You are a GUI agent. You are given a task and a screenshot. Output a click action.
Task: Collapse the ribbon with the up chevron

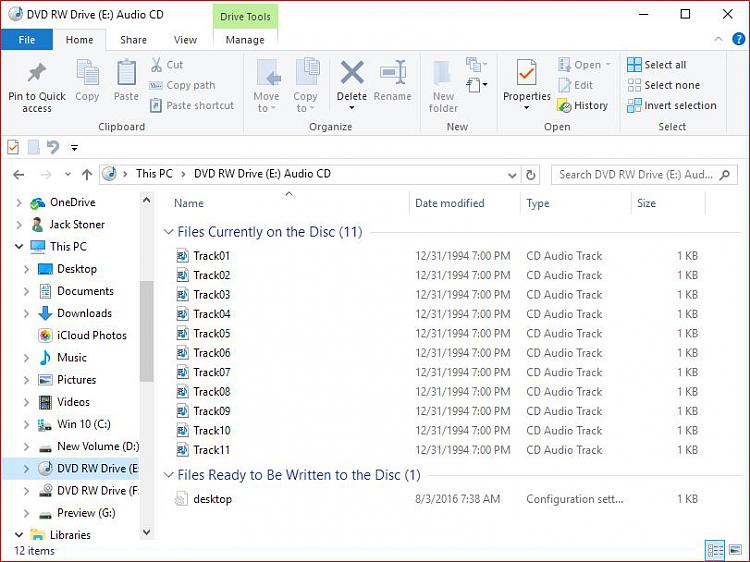pos(718,39)
